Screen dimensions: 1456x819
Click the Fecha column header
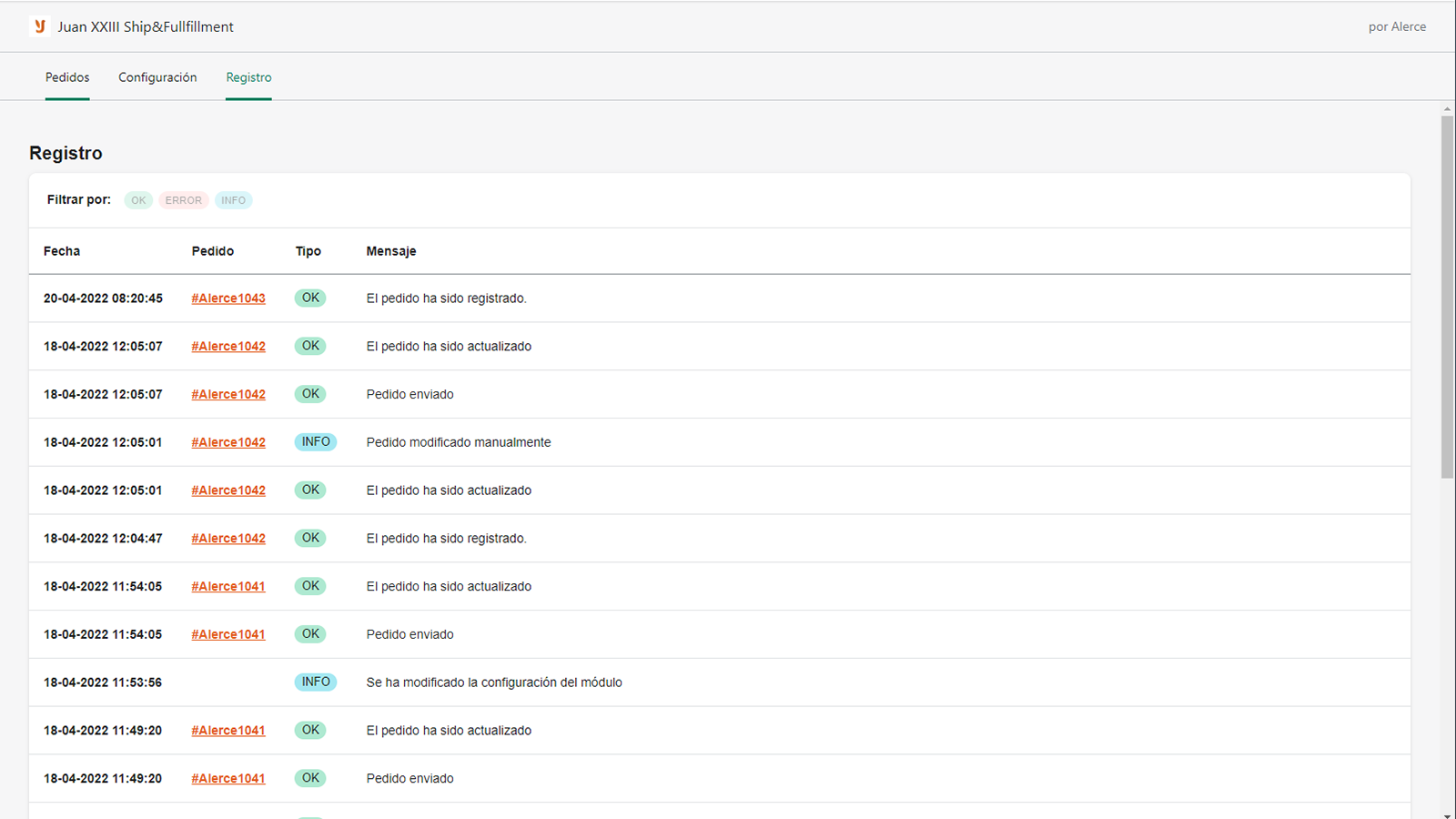62,251
